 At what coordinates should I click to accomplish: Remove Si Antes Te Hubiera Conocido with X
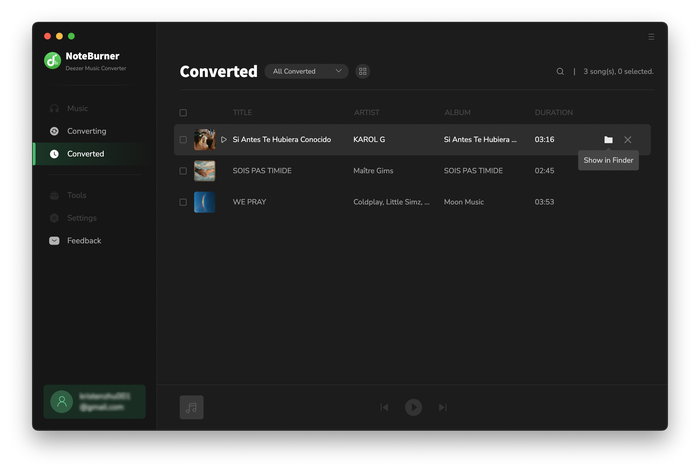tap(628, 140)
